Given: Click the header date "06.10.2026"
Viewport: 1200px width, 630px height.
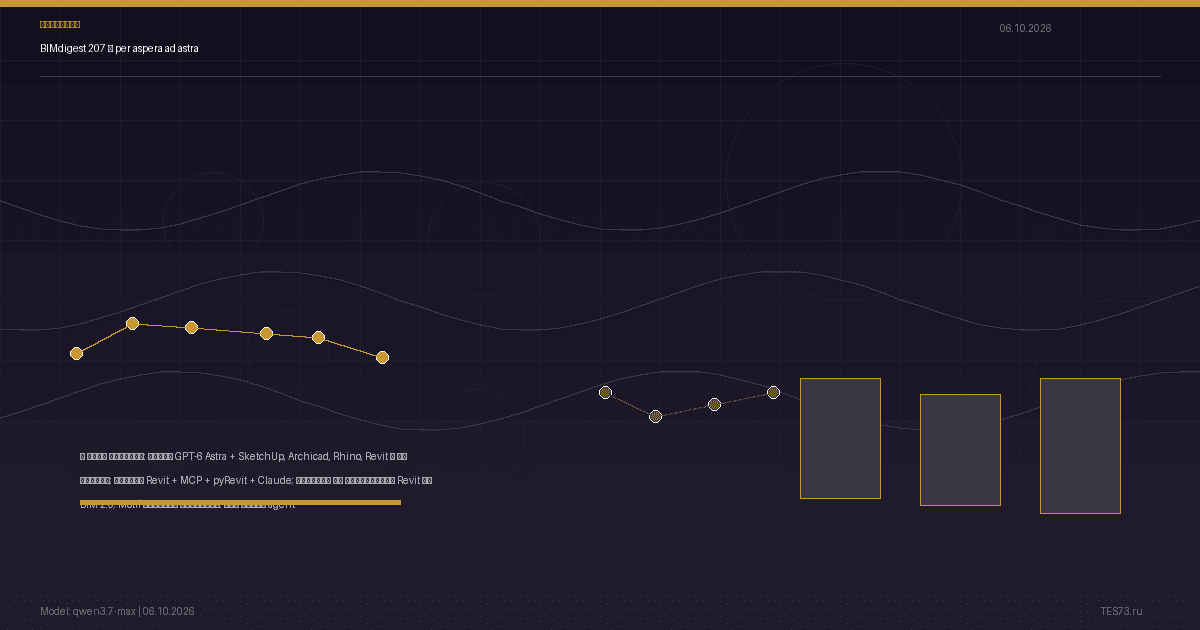Looking at the screenshot, I should (x=1025, y=28).
